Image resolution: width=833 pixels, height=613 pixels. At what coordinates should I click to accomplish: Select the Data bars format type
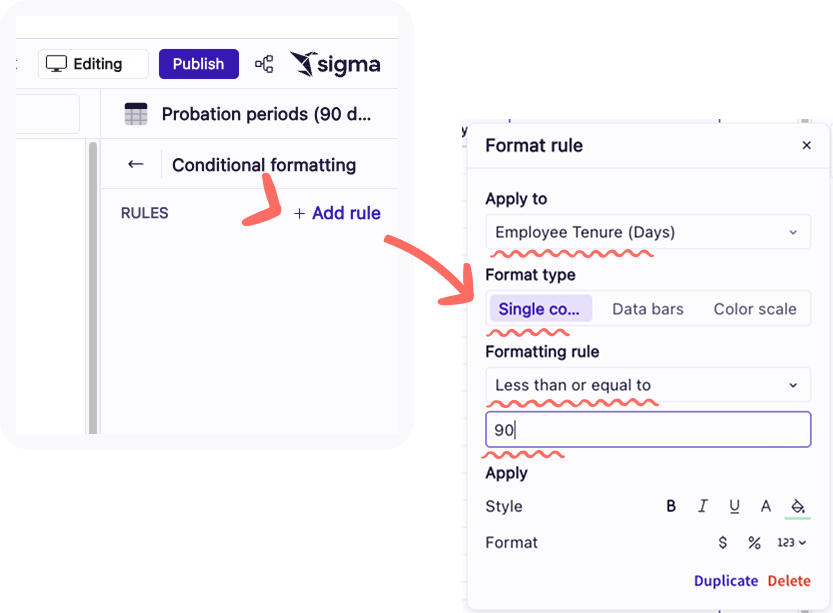click(x=647, y=308)
